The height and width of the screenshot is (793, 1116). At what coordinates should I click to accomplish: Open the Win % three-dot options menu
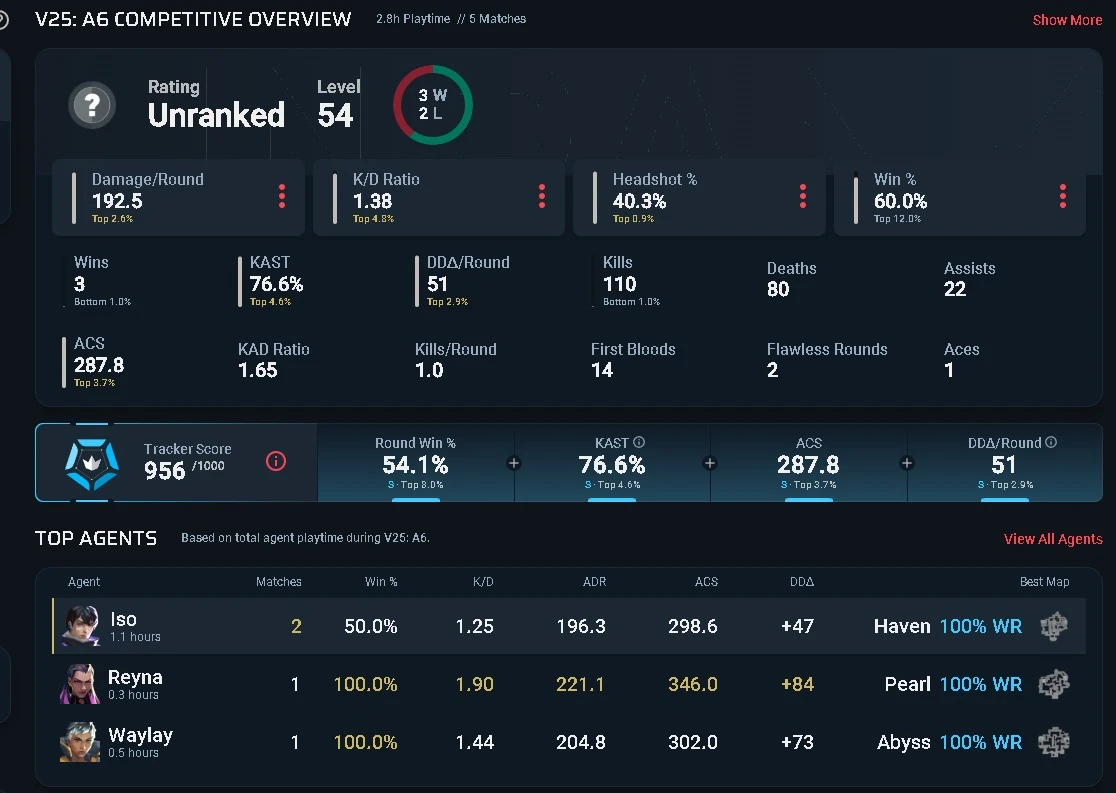1062,196
